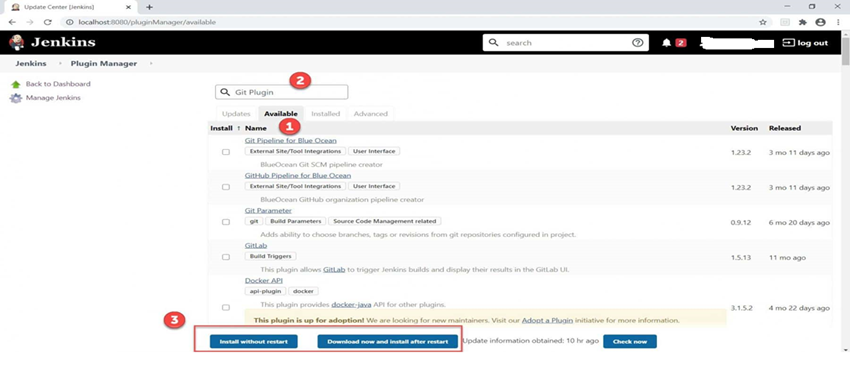Click Download now and install after restart
Screen dimensions: 850x389
point(388,342)
